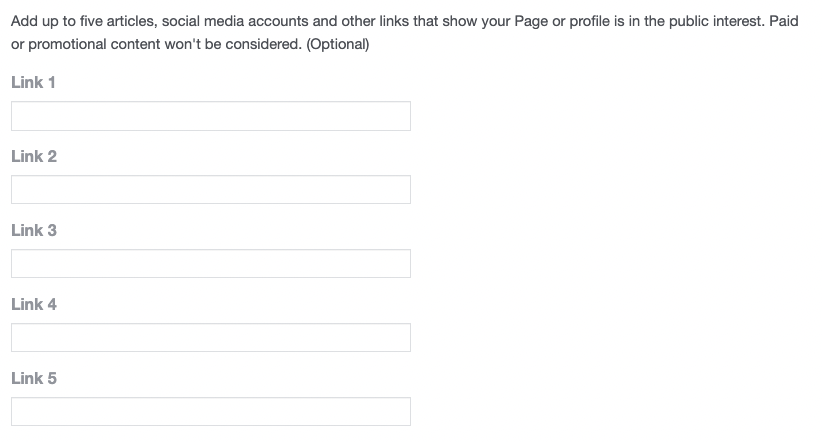Place cursor in the first link field
This screenshot has width=822, height=442.
tap(211, 116)
